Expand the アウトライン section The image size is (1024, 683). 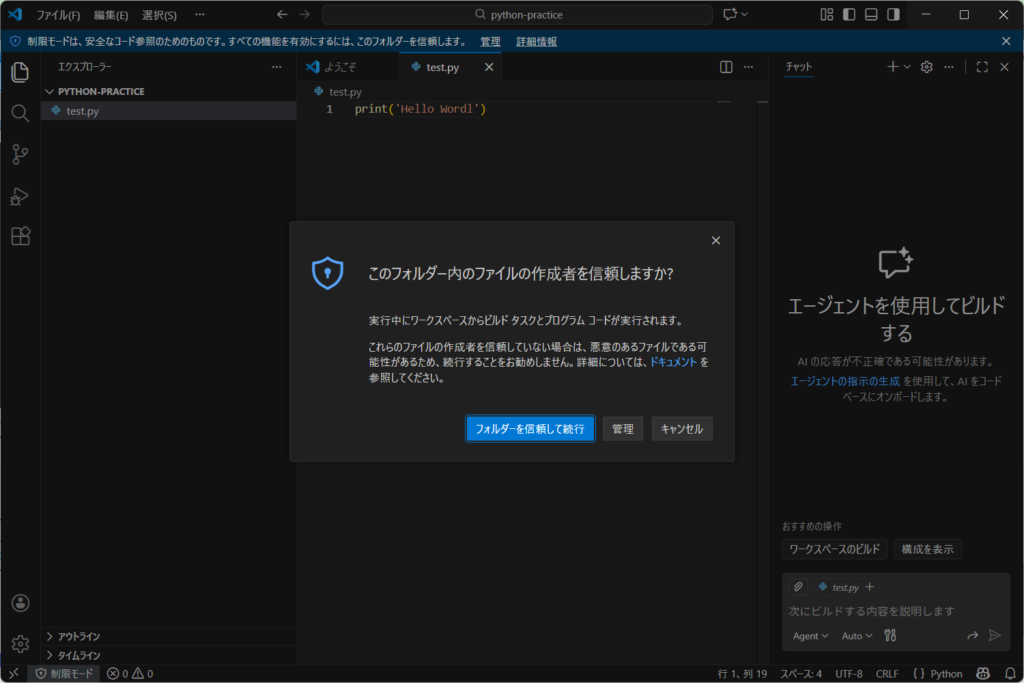pos(78,636)
